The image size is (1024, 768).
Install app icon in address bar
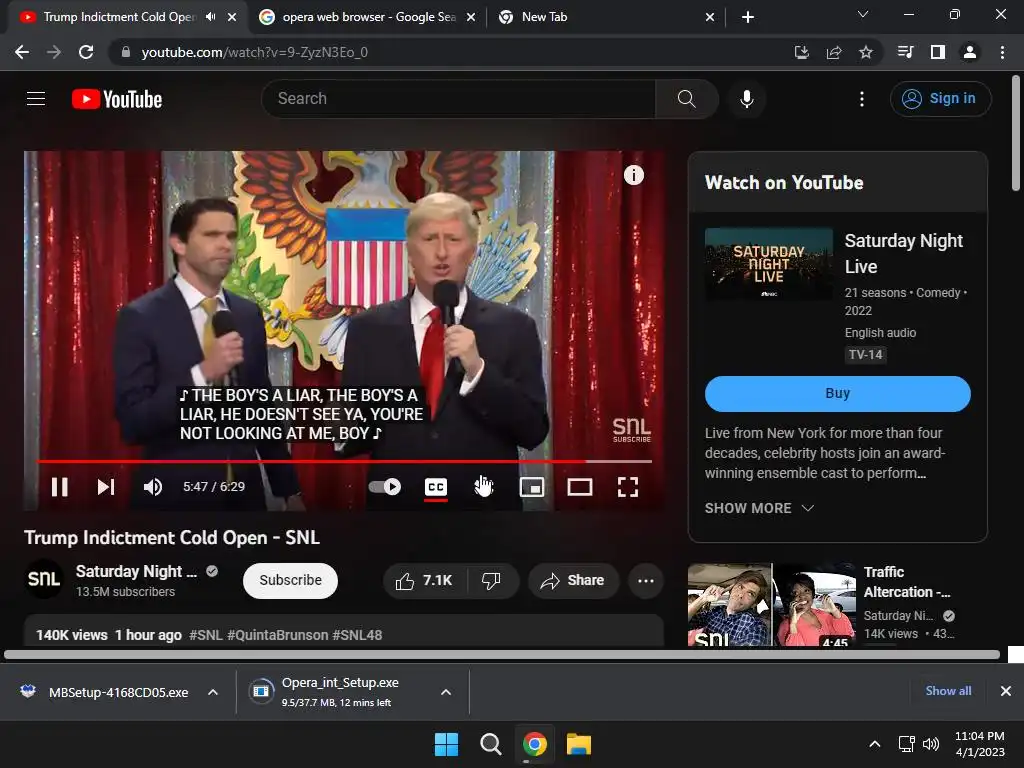tap(802, 52)
